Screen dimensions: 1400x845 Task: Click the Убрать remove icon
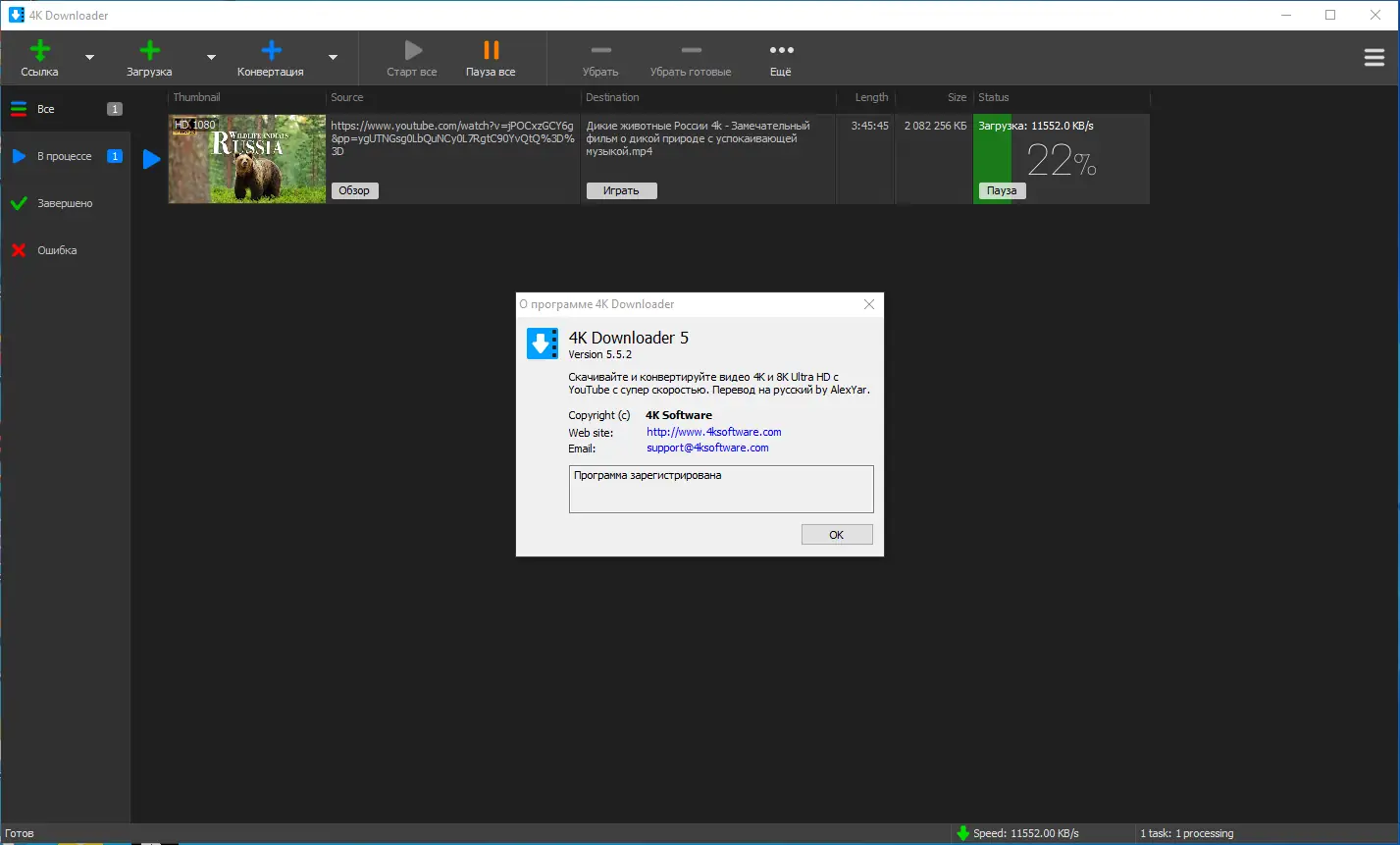pos(599,49)
